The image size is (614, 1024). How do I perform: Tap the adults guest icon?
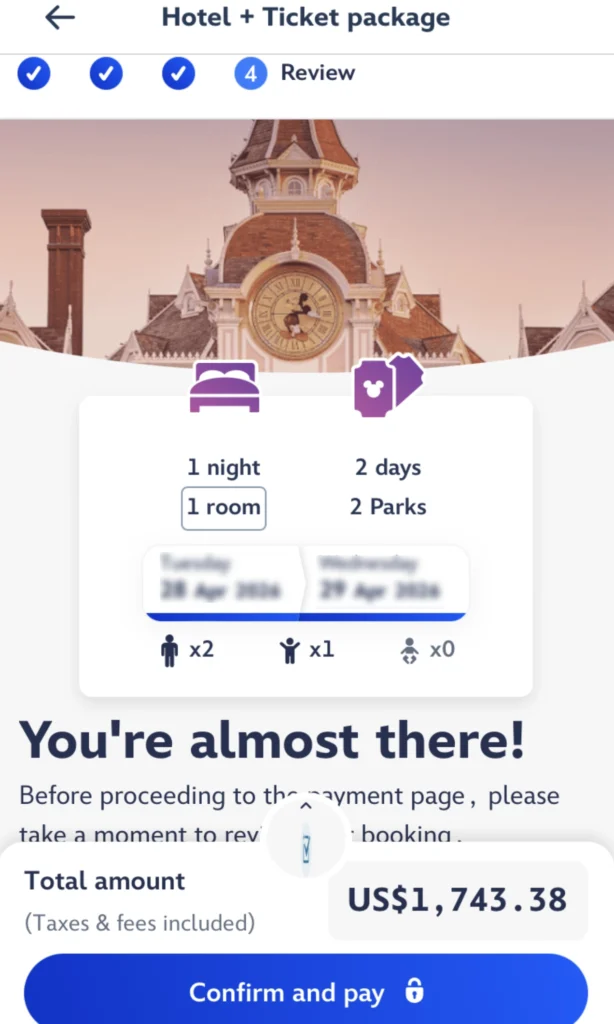point(169,651)
